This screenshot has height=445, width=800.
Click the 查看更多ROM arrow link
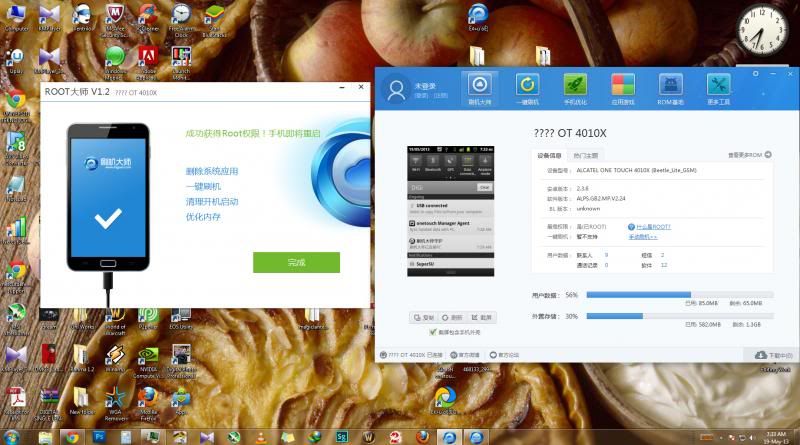[x=749, y=155]
